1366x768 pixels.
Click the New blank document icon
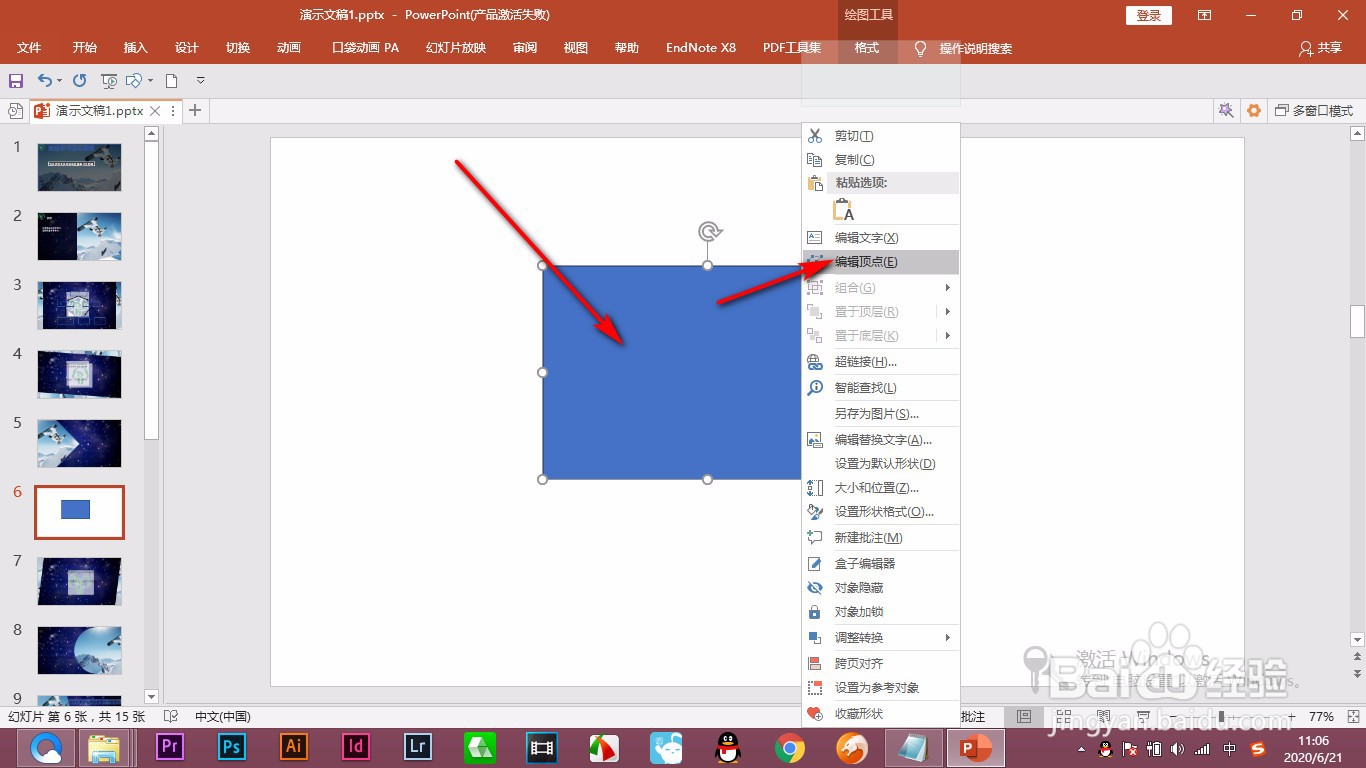pyautogui.click(x=172, y=81)
